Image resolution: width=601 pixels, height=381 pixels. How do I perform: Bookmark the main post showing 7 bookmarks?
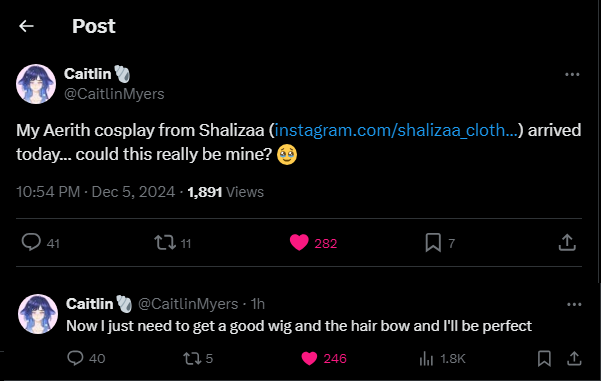point(433,243)
